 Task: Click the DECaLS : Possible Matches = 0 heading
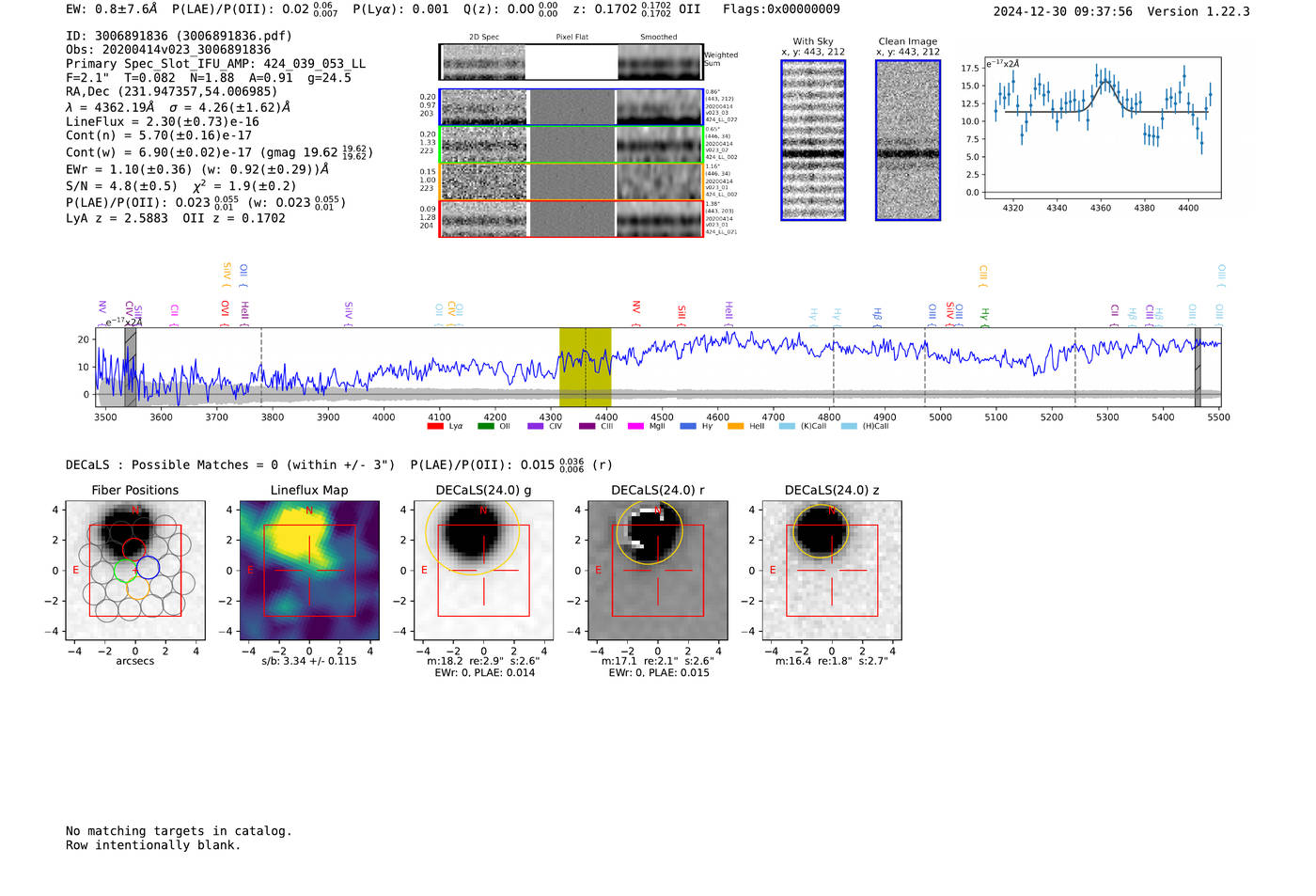pyautogui.click(x=230, y=464)
